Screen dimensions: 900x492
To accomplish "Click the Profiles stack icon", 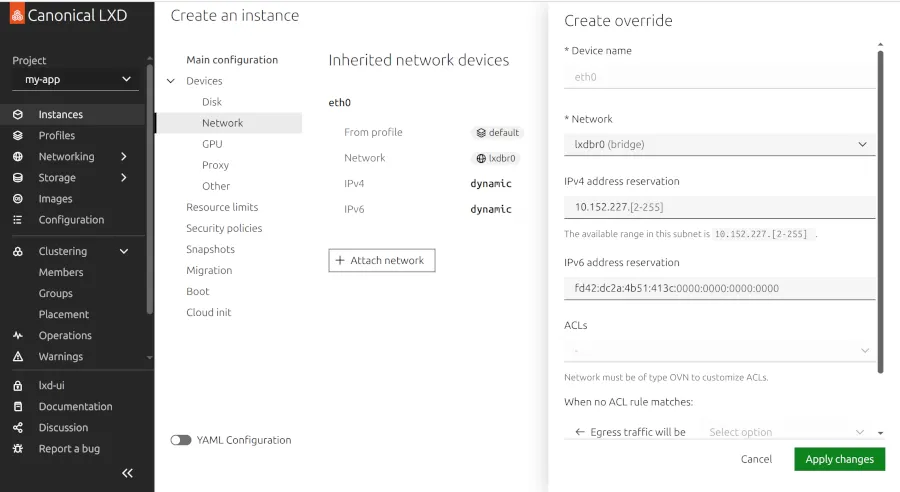I will [x=18, y=136].
